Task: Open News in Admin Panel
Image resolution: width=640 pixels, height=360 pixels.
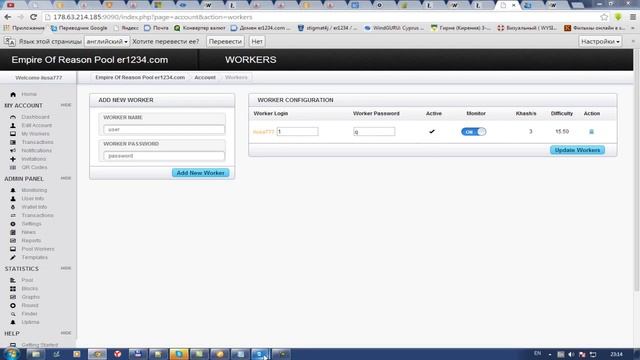Action: point(29,232)
